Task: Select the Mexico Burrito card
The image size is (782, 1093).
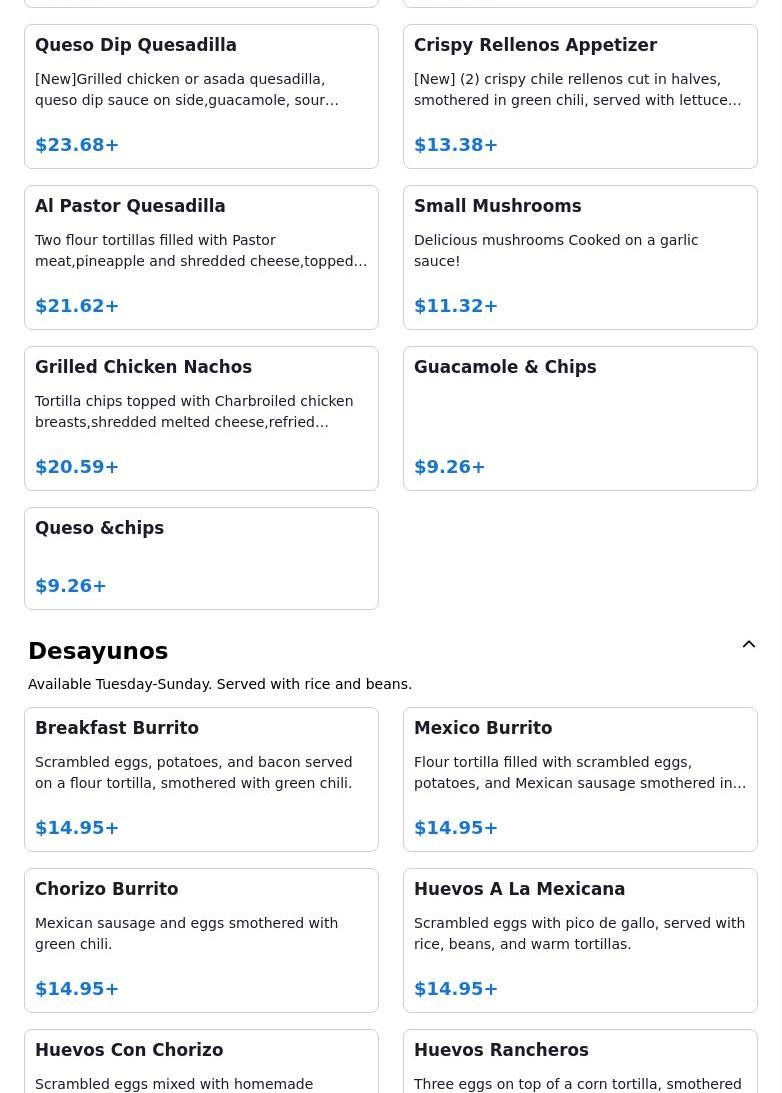Action: [580, 779]
